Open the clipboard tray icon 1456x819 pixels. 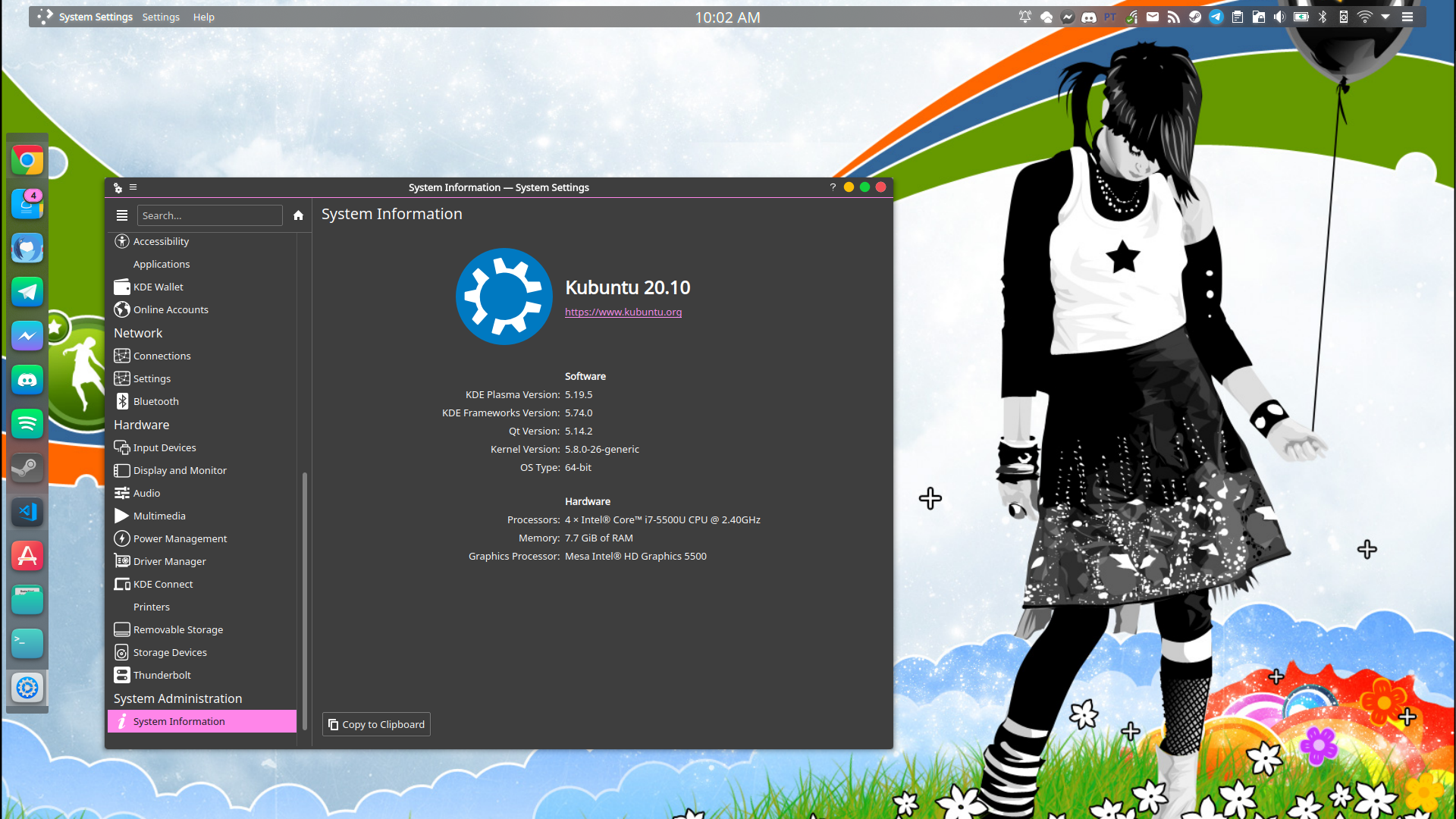[x=1238, y=17]
